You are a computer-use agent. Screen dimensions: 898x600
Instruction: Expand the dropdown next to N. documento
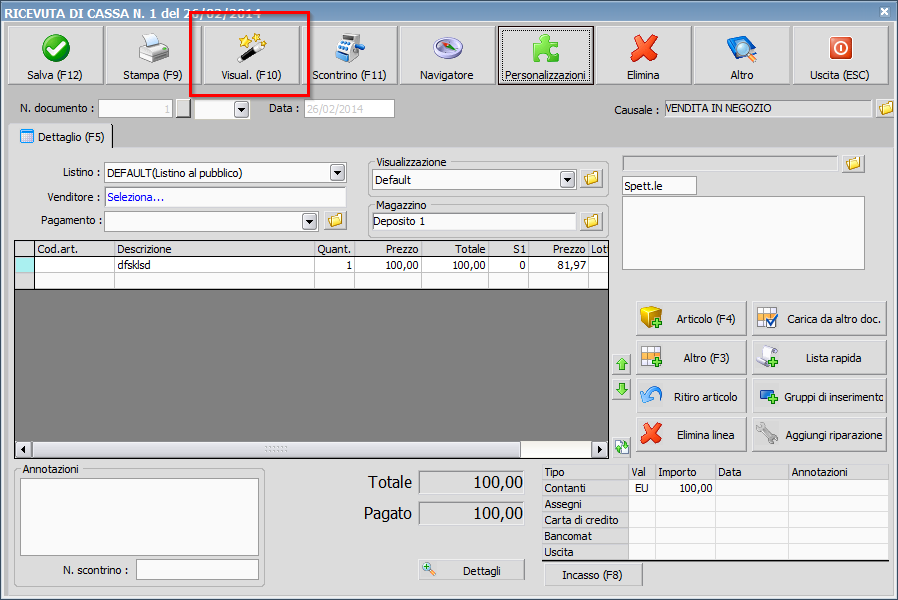[x=241, y=109]
